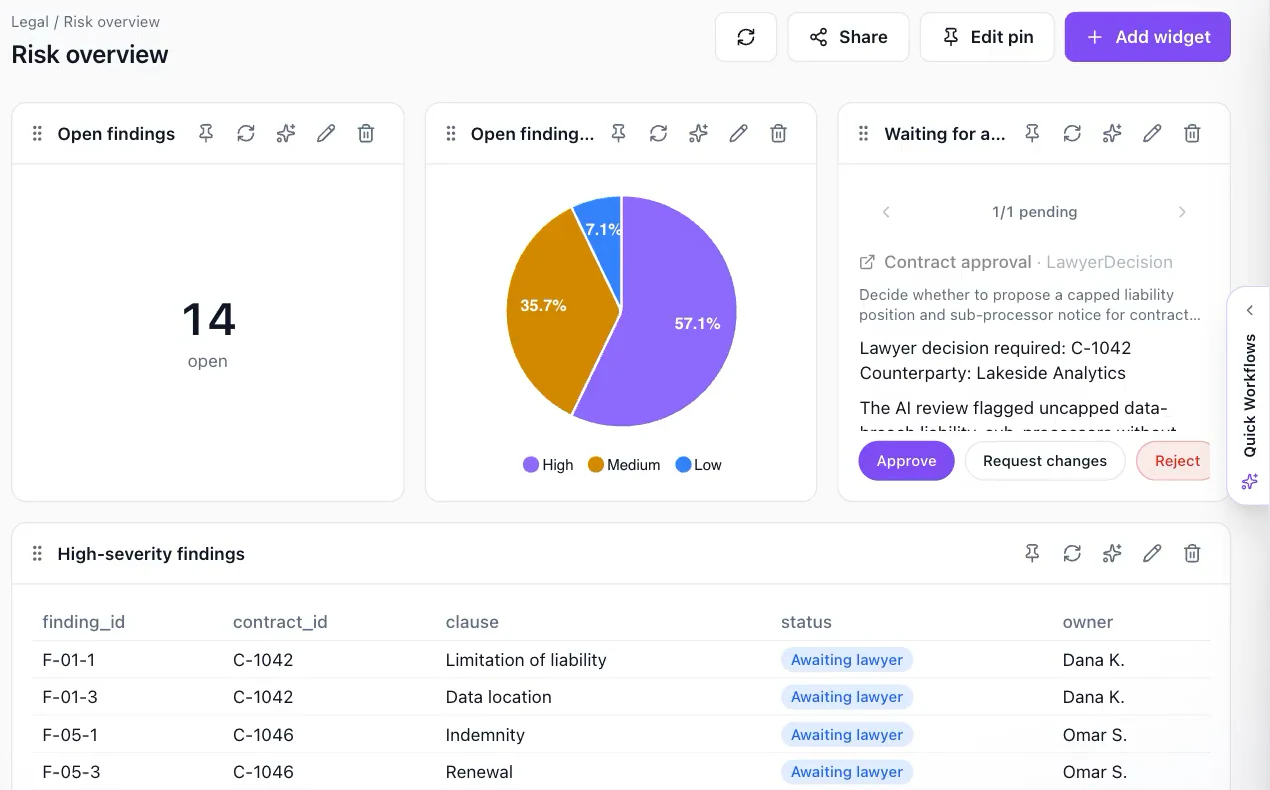The height and width of the screenshot is (790, 1270).
Task: Pin the pie chart widget
Action: (x=619, y=133)
